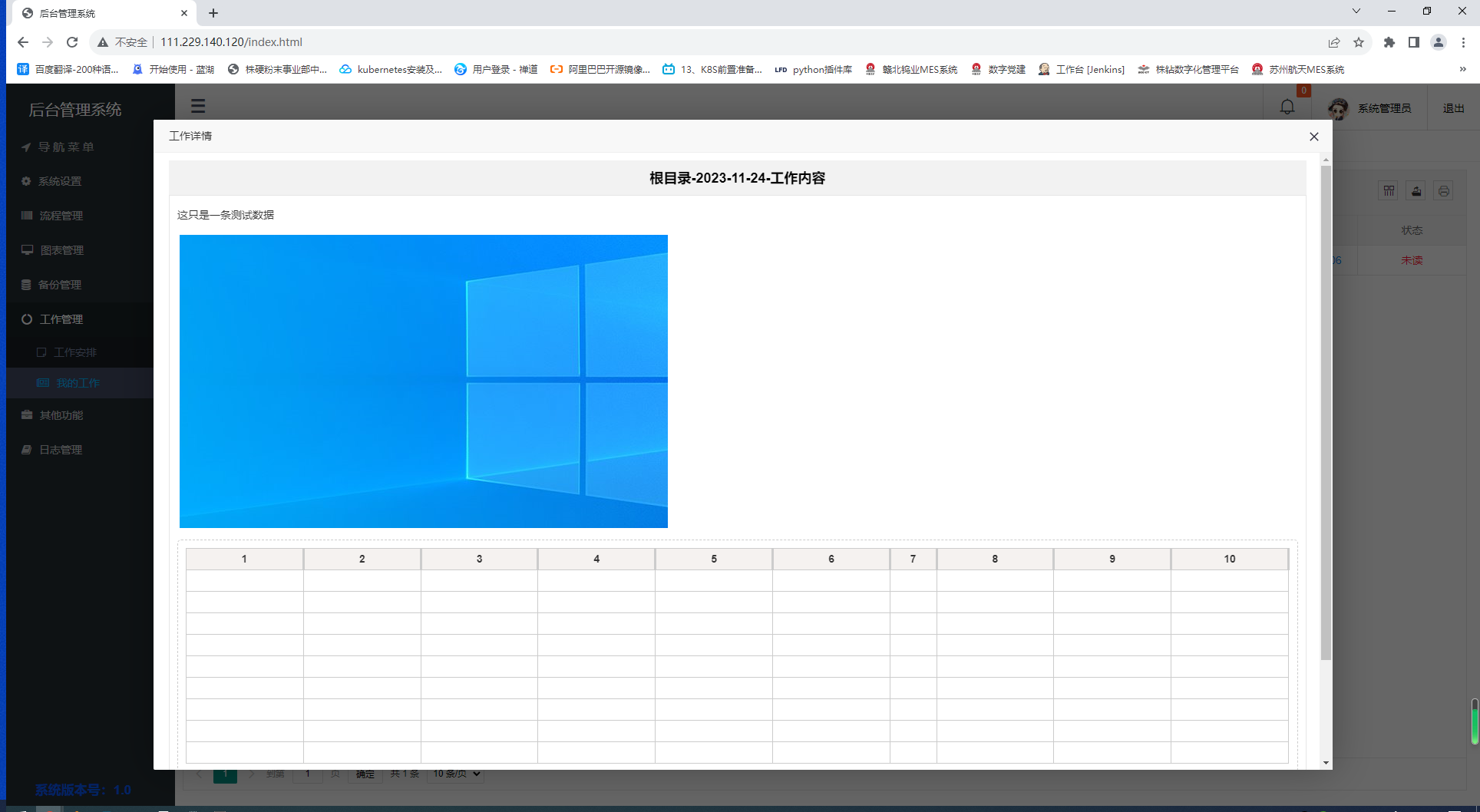Select 工作安排 in the sidebar menu
Image resolution: width=1480 pixels, height=812 pixels.
[75, 352]
